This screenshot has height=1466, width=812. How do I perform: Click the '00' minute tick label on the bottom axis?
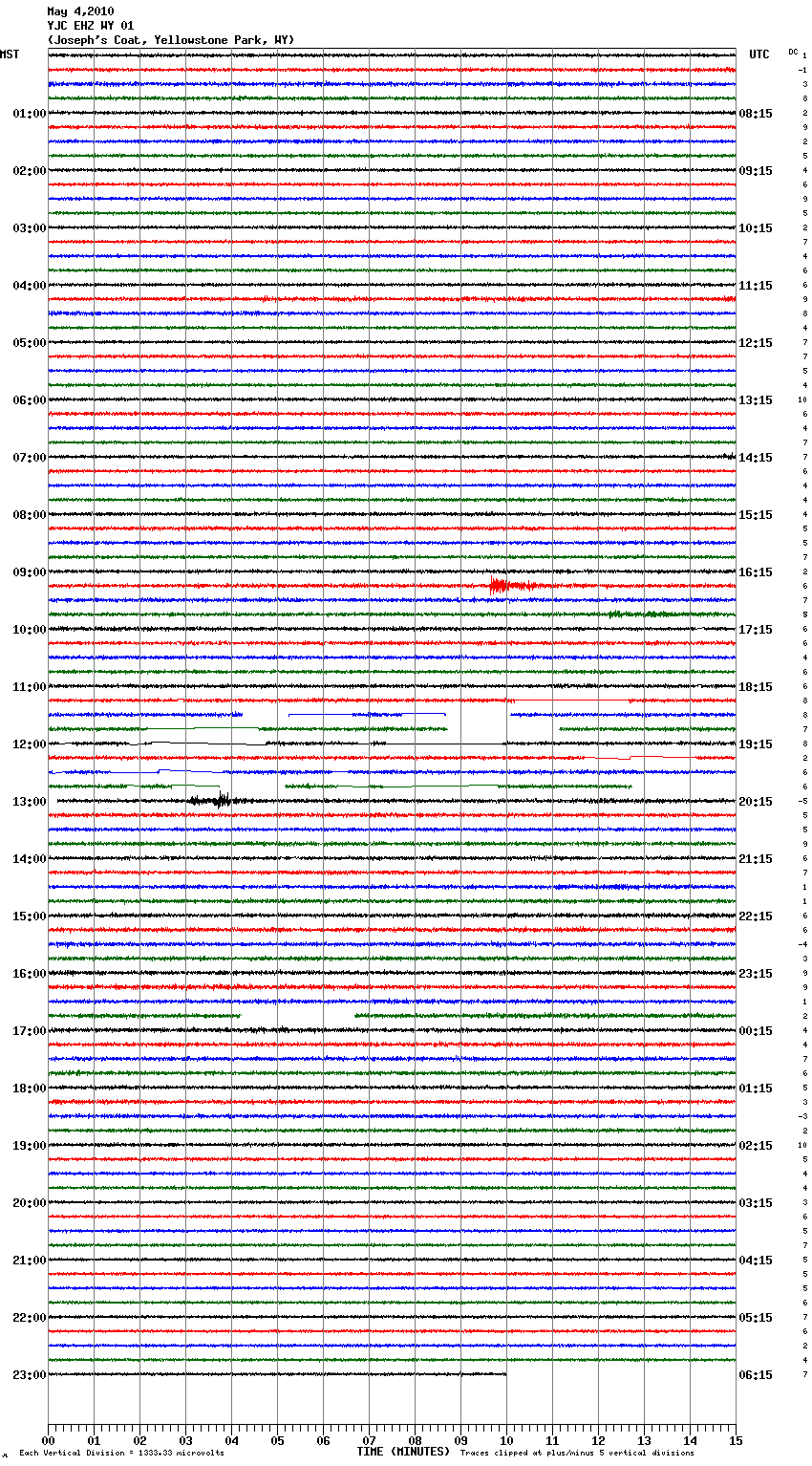coord(48,1441)
